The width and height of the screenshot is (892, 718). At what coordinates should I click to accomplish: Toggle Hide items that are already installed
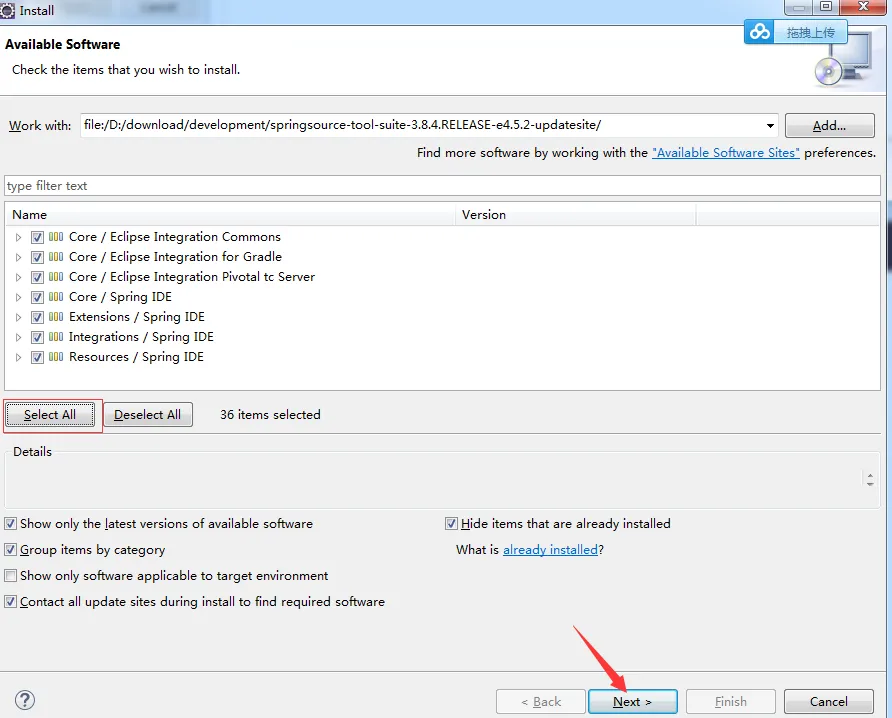point(451,523)
